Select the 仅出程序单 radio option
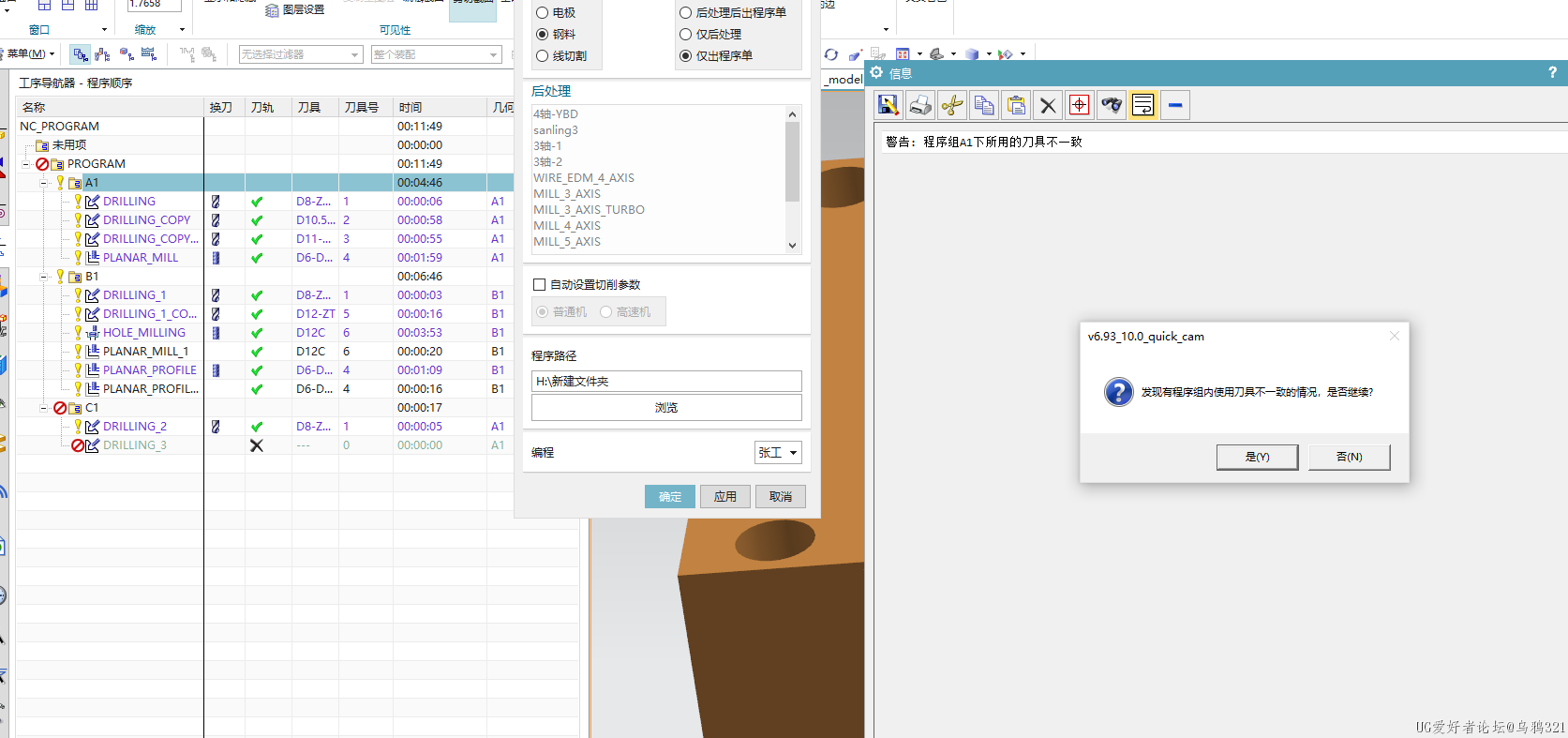 pyautogui.click(x=685, y=56)
